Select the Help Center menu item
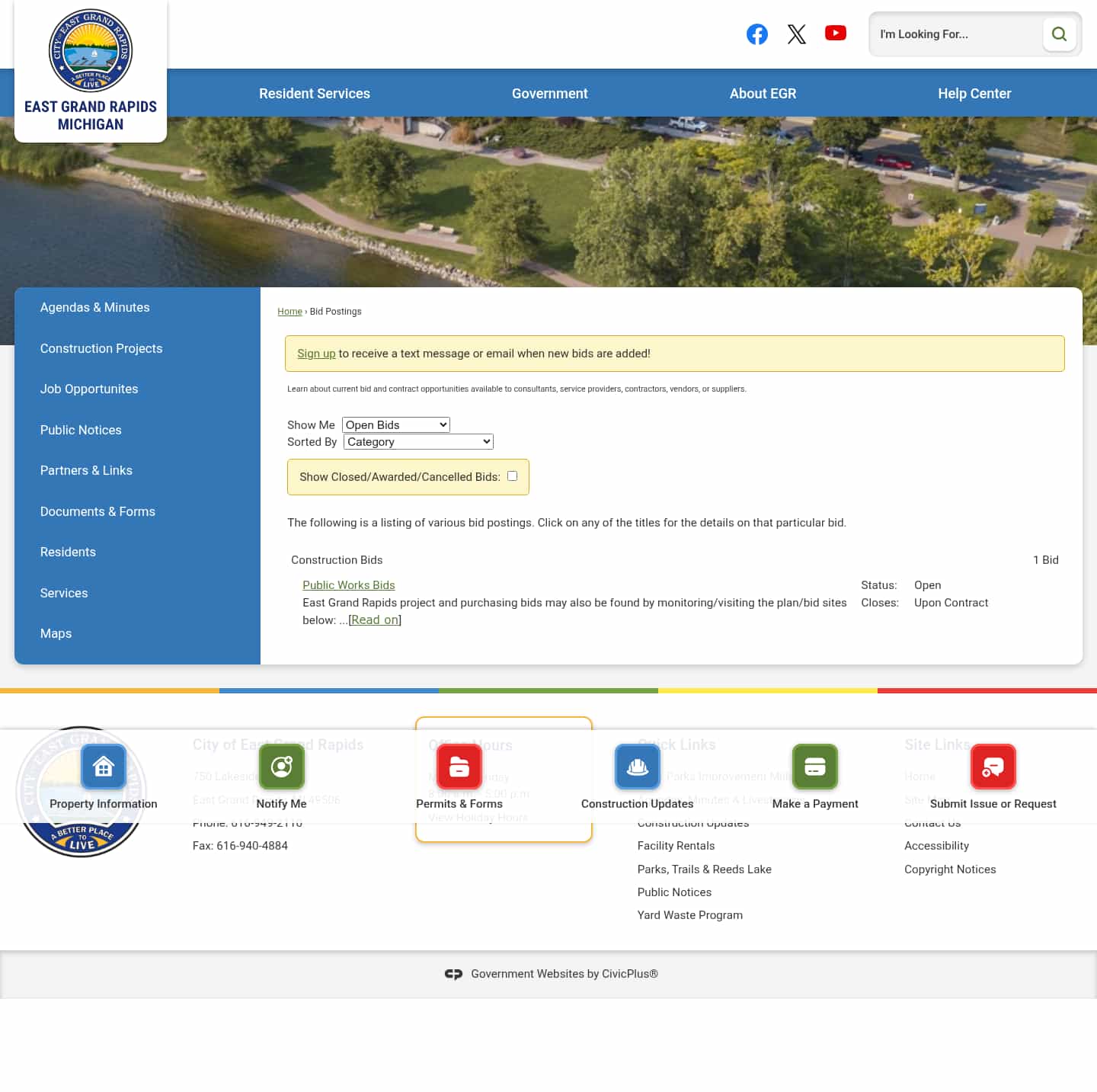 [974, 93]
